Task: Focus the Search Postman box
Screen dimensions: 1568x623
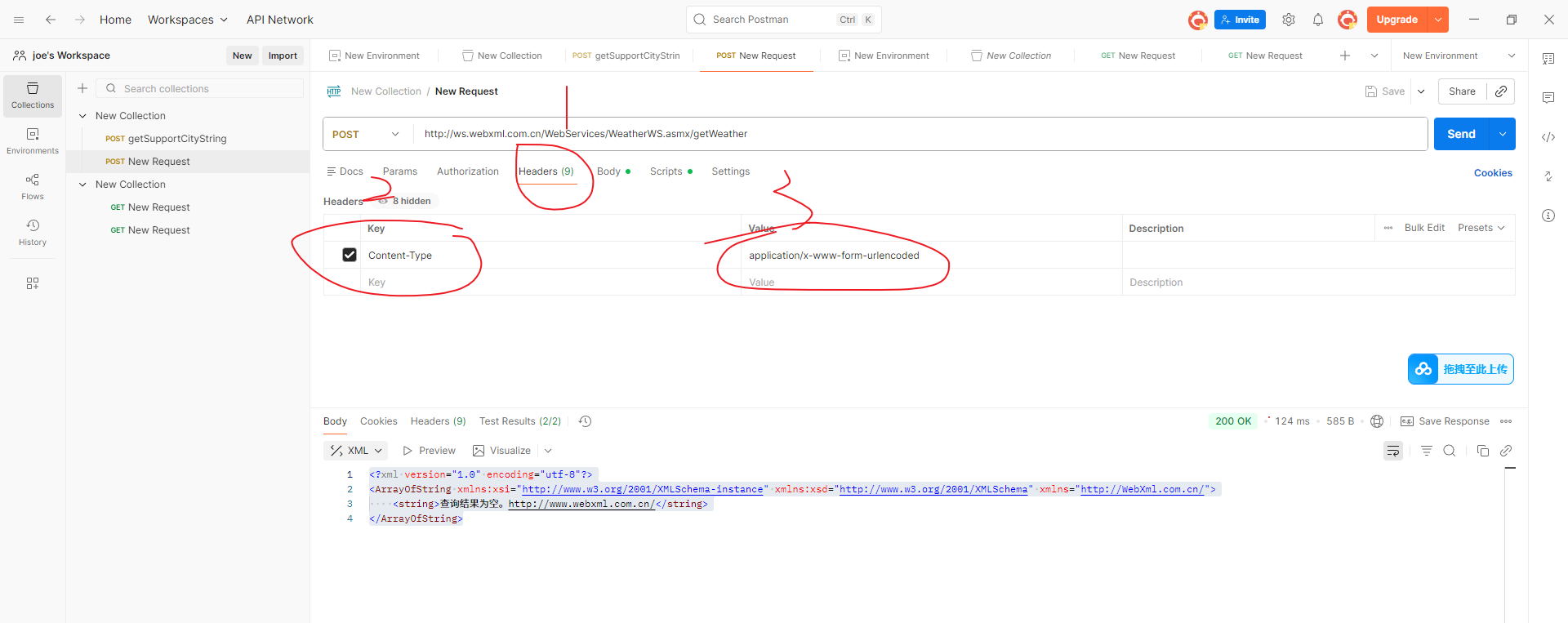Action: tap(784, 20)
